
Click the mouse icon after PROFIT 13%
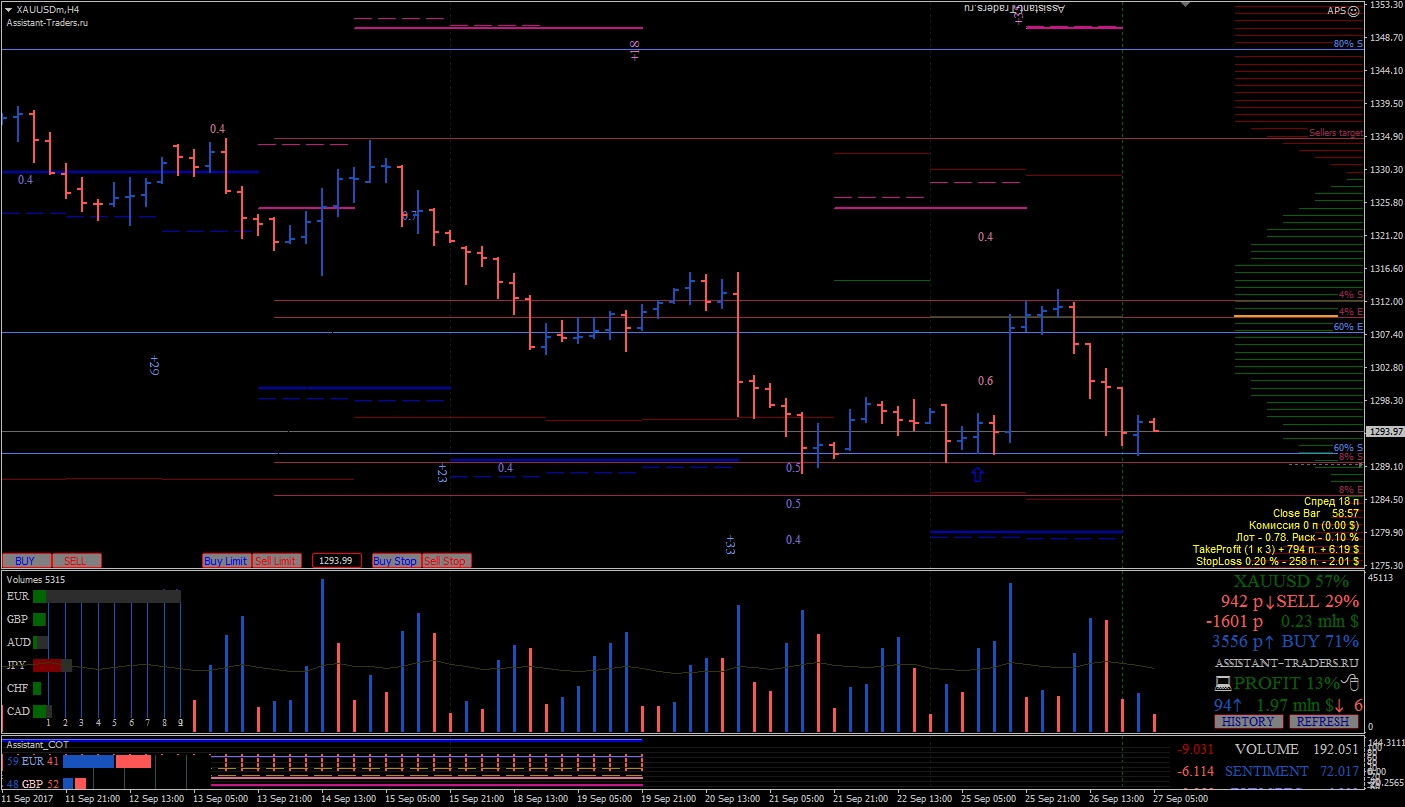[x=1349, y=684]
